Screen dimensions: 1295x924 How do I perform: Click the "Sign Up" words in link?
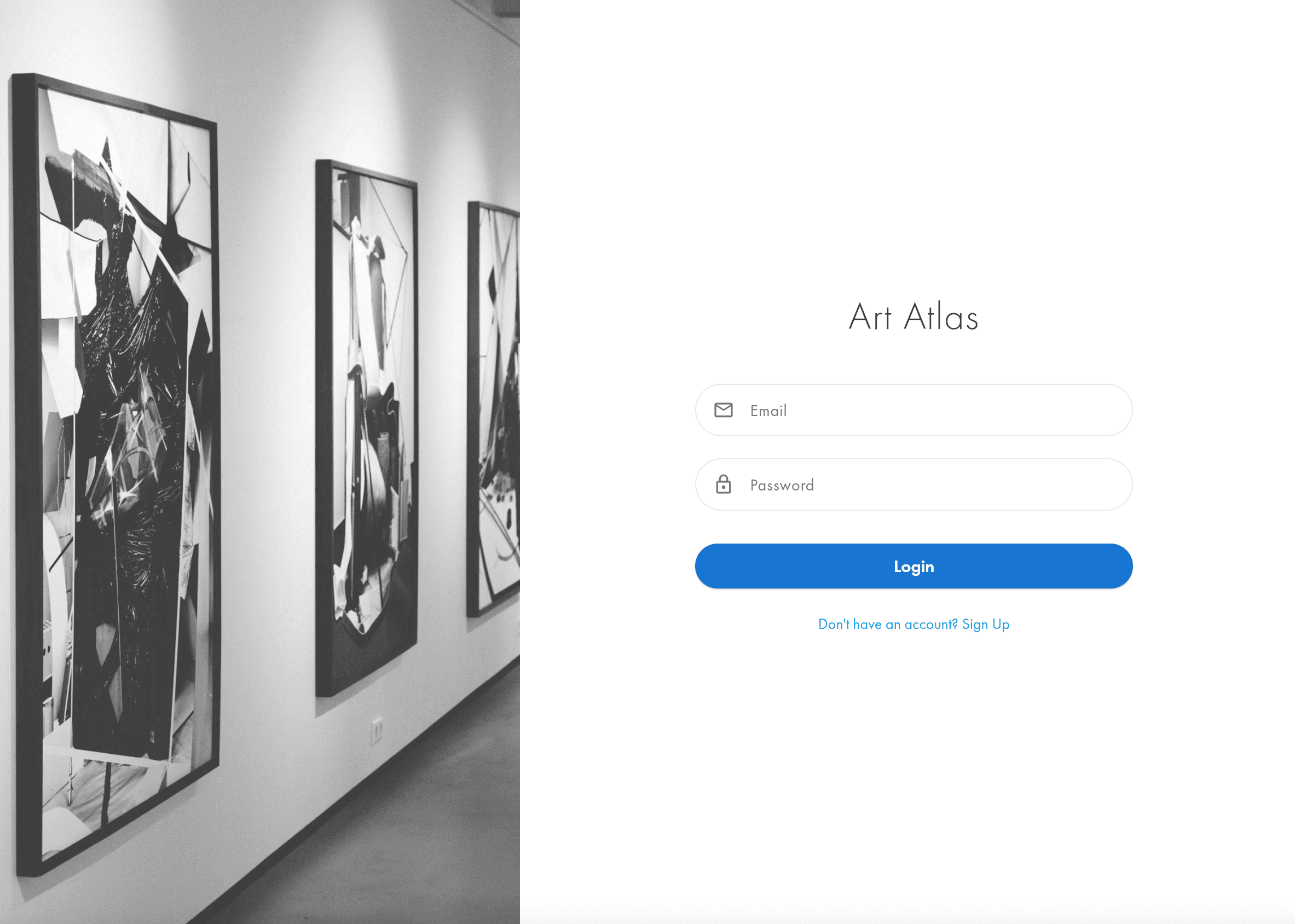pyautogui.click(x=985, y=624)
